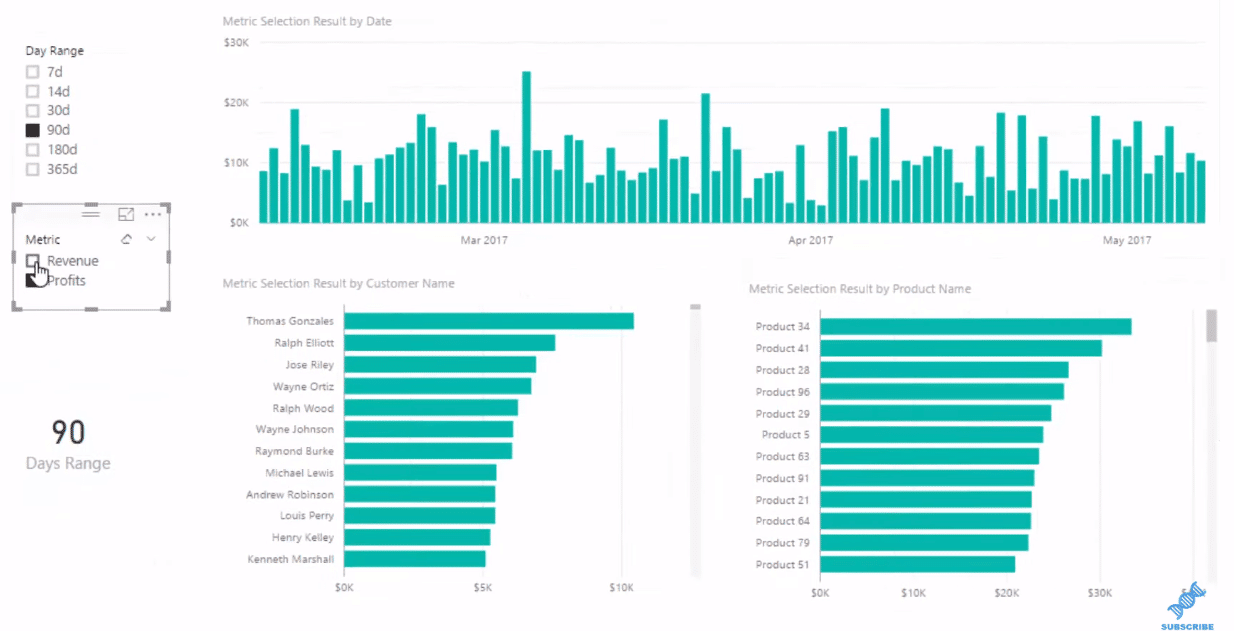Check the 365d day range box
The height and width of the screenshot is (631, 1234).
click(32, 169)
